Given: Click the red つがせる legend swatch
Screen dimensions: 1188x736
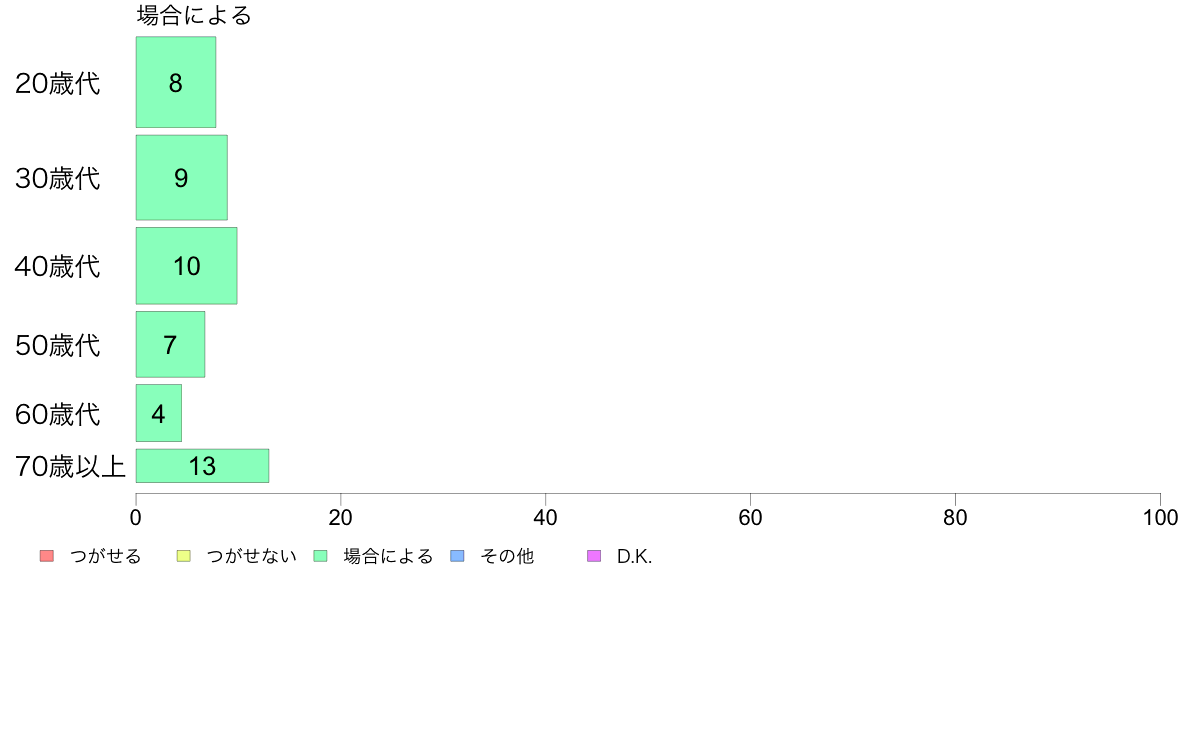Looking at the screenshot, I should click(47, 556).
